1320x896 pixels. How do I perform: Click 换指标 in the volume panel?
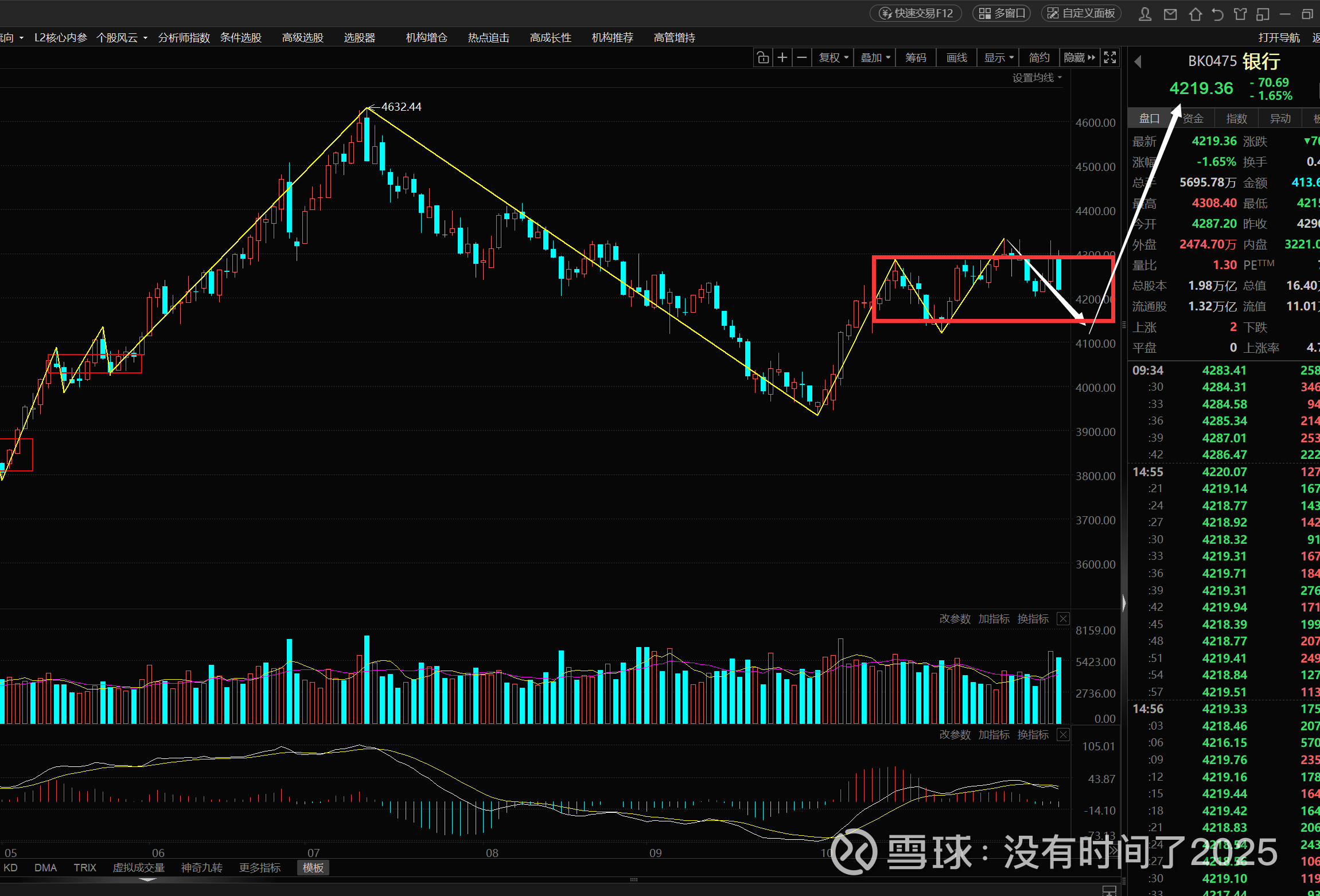click(x=1033, y=619)
